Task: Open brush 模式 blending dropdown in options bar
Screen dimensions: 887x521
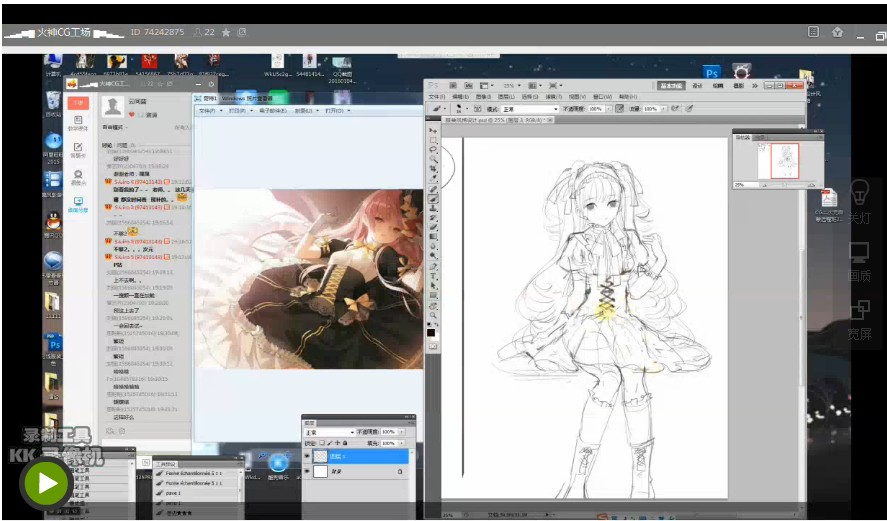Action: [x=531, y=109]
